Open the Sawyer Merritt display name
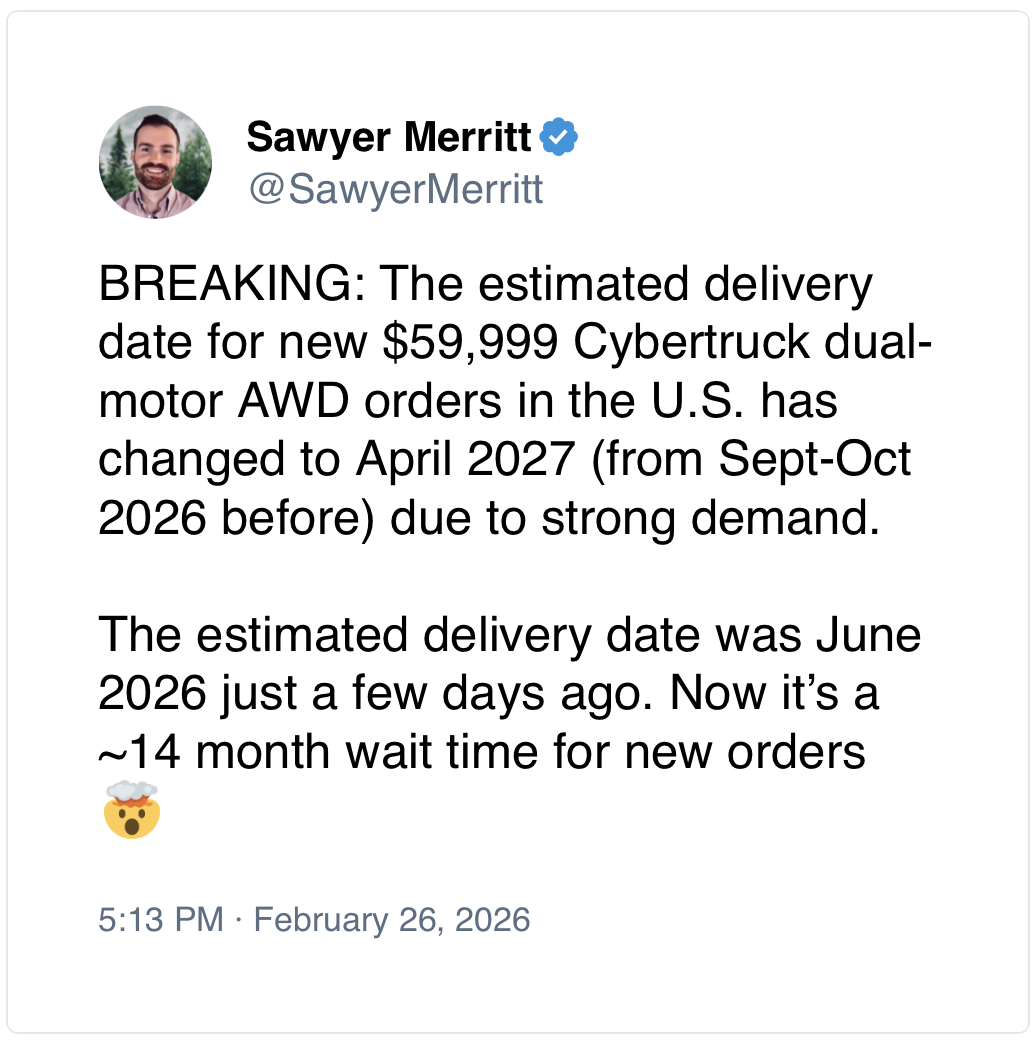This screenshot has width=1036, height=1042. coord(389,138)
